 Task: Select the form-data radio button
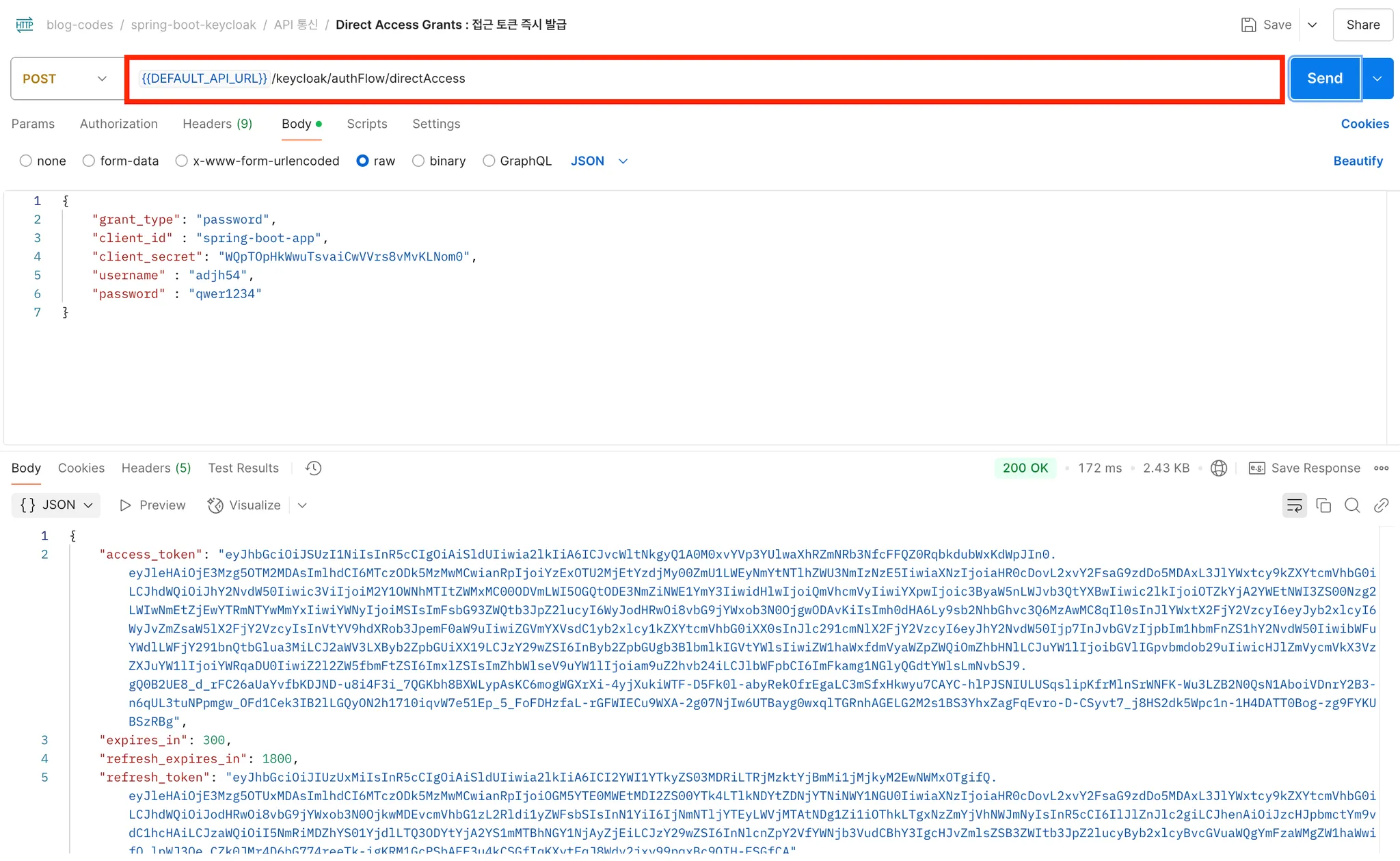(89, 161)
